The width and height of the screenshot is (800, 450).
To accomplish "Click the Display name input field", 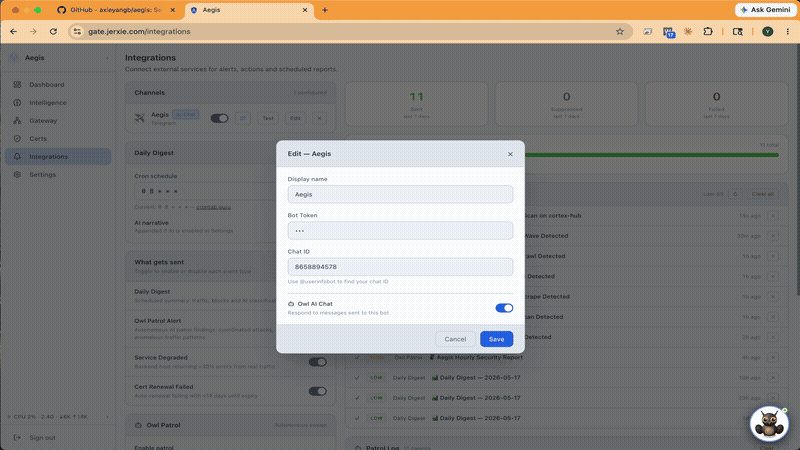I will click(x=400, y=194).
